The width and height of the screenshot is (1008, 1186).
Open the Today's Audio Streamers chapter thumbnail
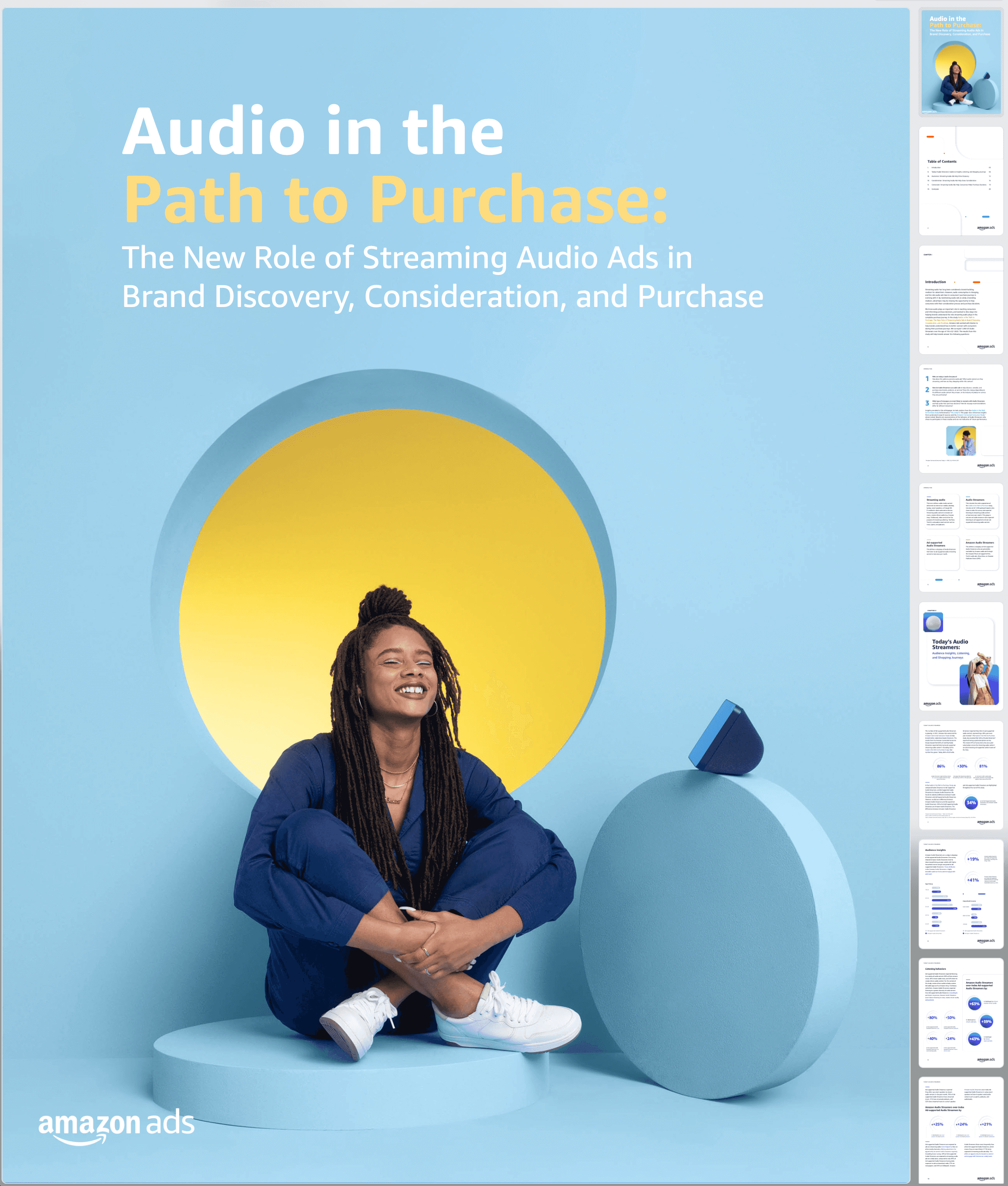click(960, 656)
